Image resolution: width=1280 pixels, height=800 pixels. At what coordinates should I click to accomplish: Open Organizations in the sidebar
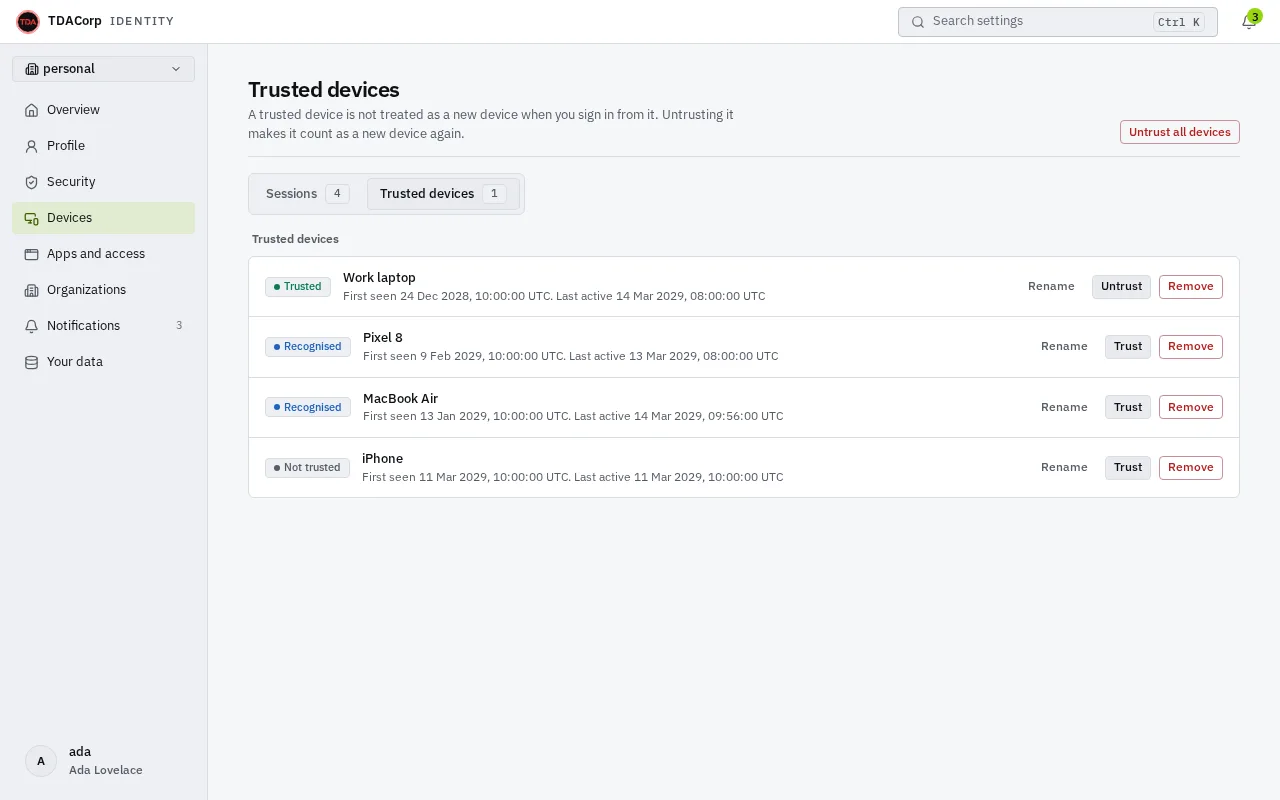click(104, 290)
